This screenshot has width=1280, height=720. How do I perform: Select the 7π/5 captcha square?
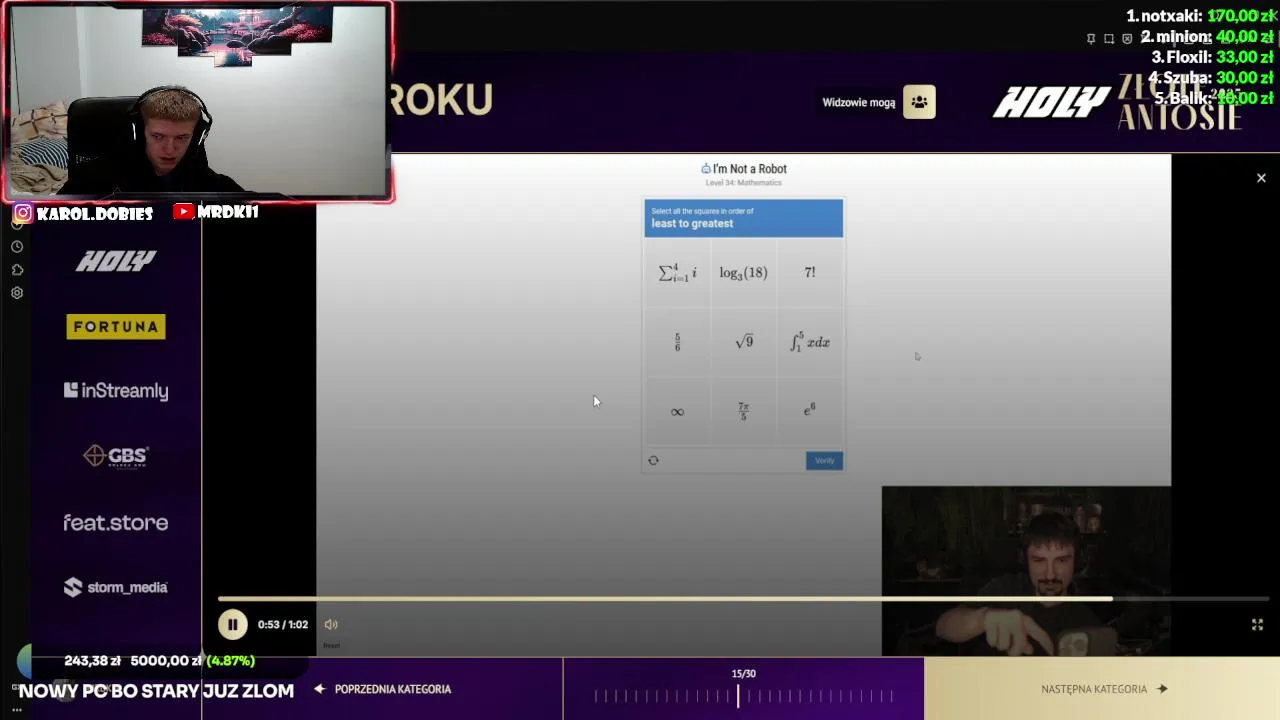coord(743,411)
